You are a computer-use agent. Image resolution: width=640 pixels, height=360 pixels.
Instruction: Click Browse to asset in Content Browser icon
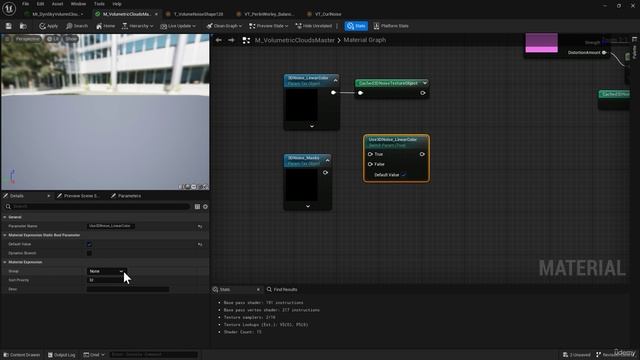point(23,26)
